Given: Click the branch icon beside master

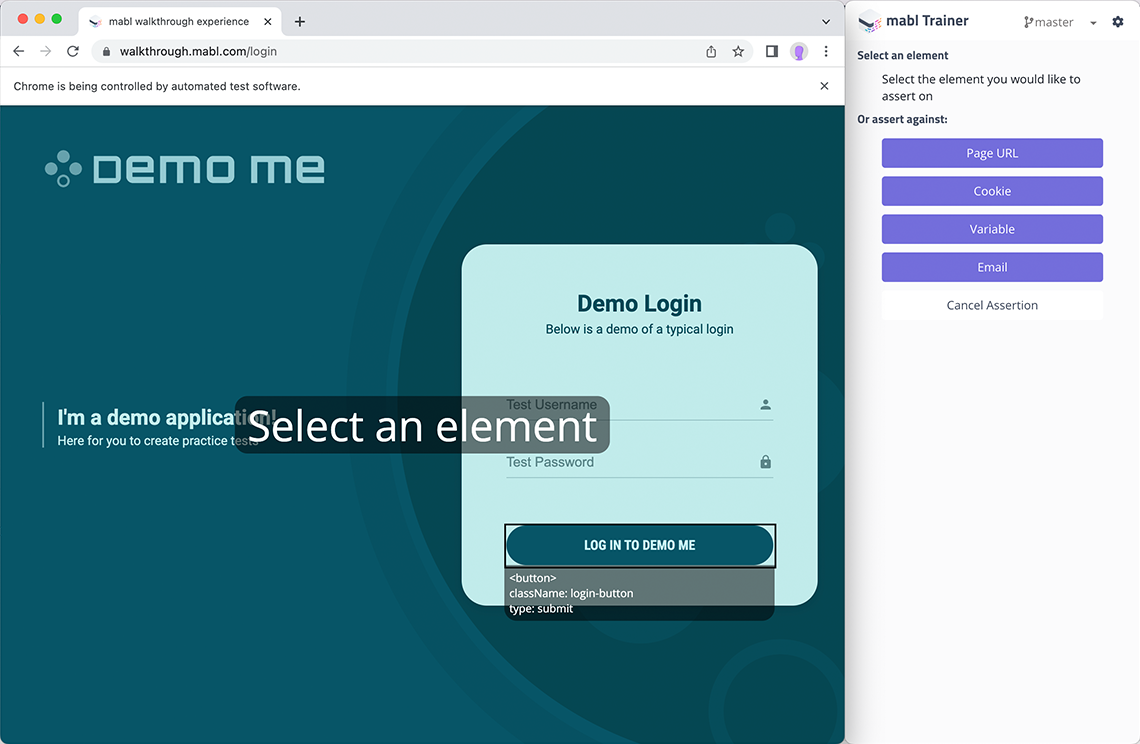Looking at the screenshot, I should click(x=1026, y=21).
